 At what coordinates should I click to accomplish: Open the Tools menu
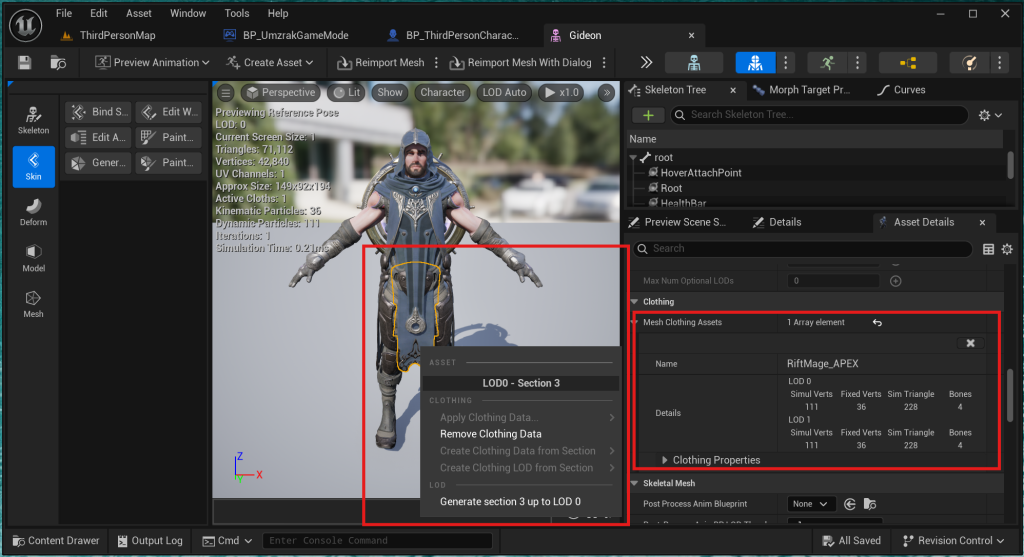pos(236,13)
